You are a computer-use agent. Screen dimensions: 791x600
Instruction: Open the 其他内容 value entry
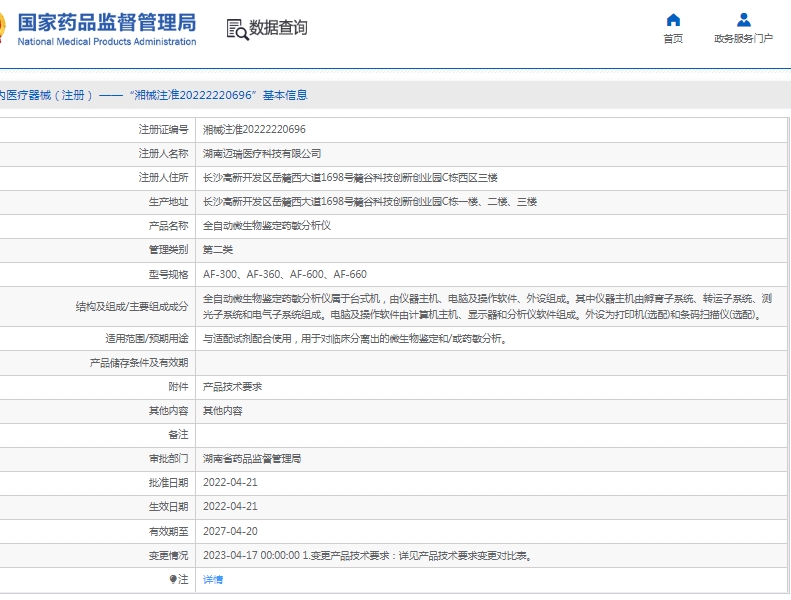coord(222,411)
